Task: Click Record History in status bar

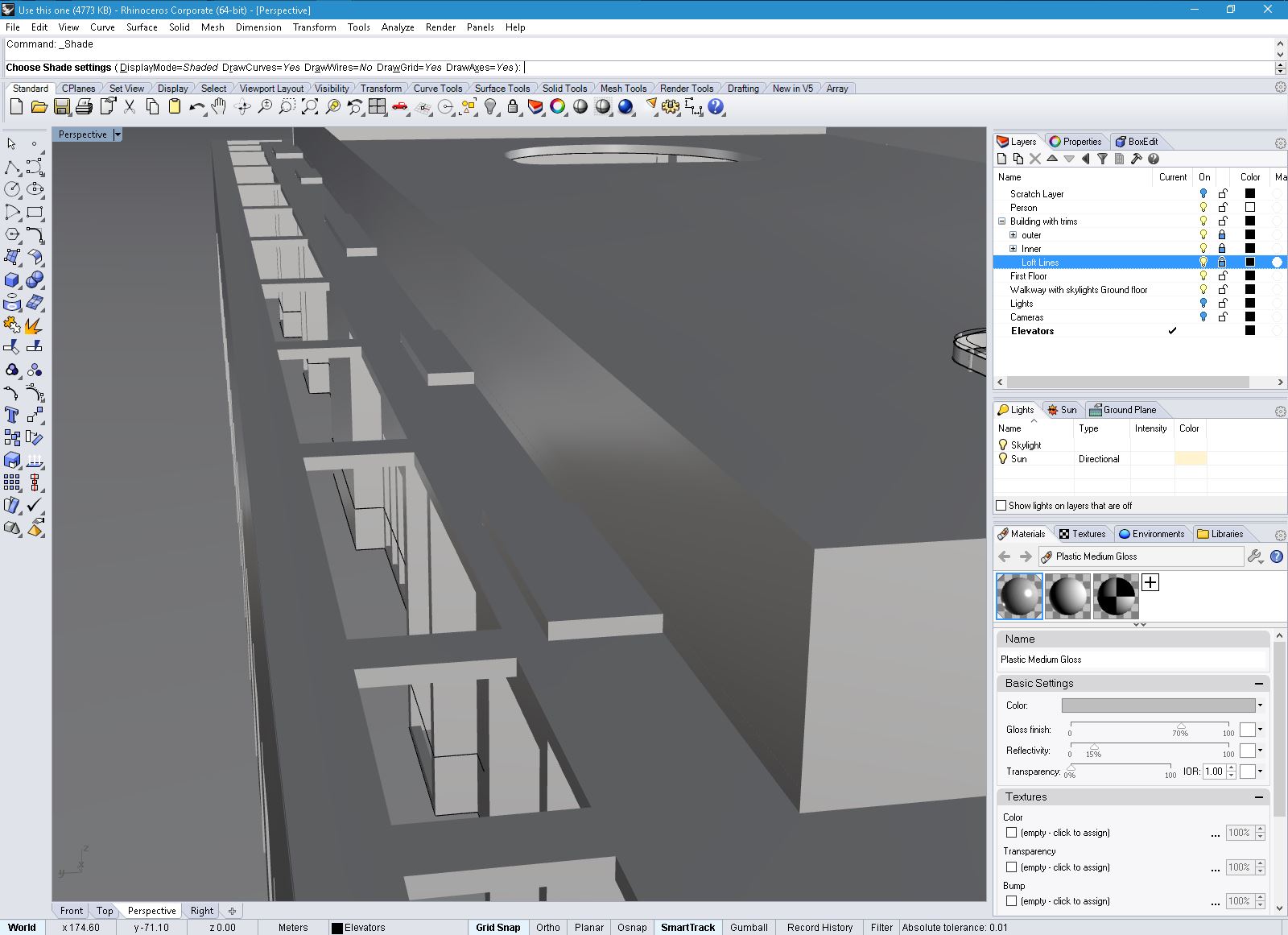Action: click(x=819, y=928)
